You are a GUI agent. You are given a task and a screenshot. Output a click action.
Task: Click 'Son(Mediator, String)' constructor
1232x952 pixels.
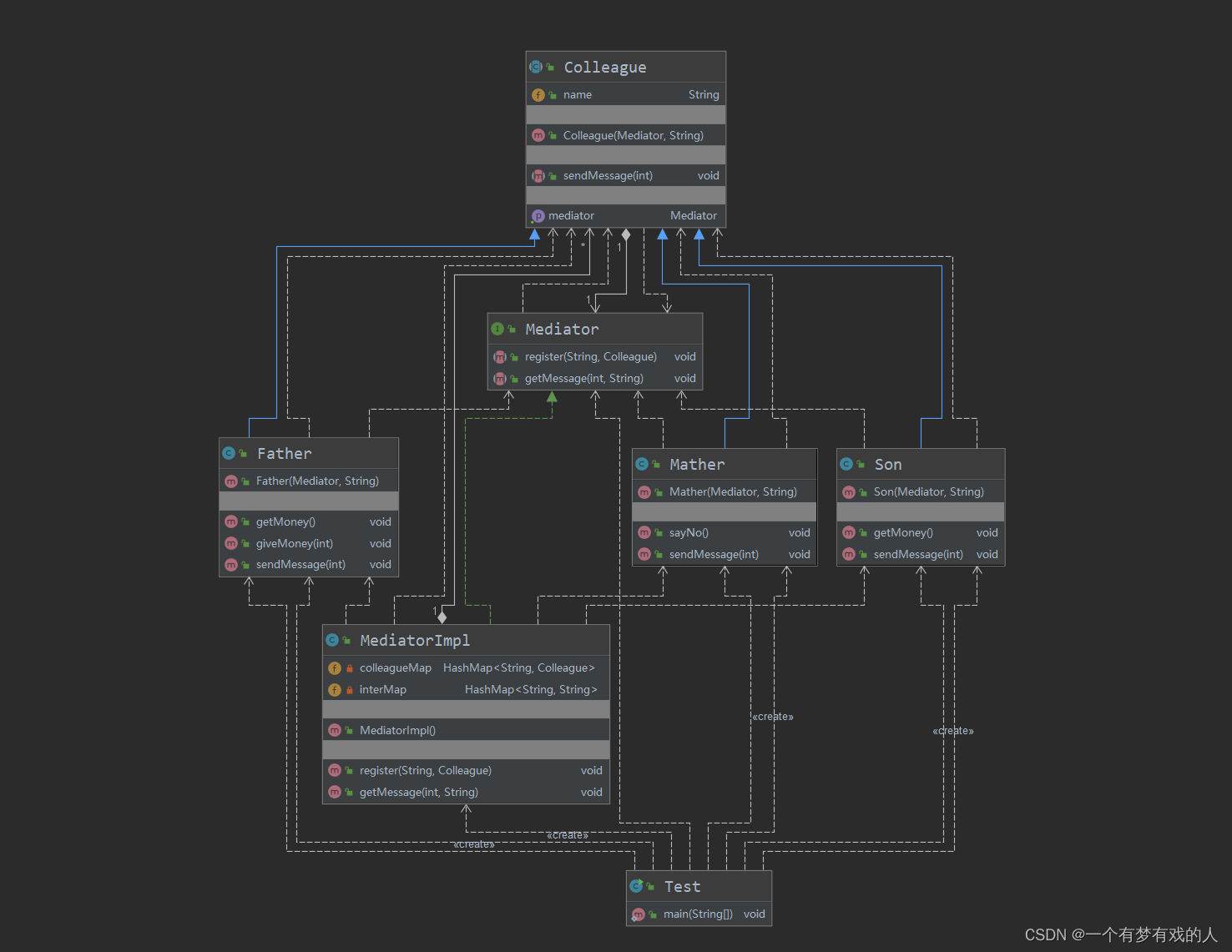pyautogui.click(x=929, y=492)
